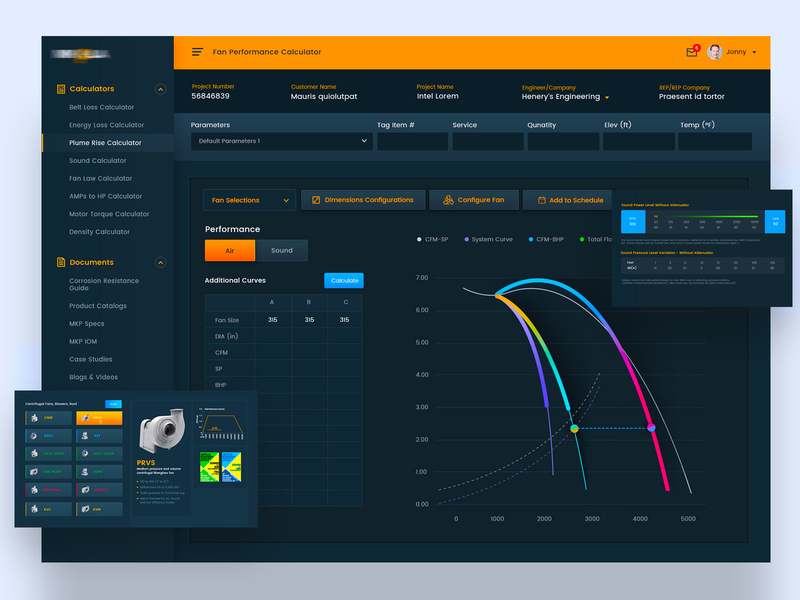This screenshot has width=800, height=600.
Task: Click the Documents section icon in sidebar
Action: 61,262
